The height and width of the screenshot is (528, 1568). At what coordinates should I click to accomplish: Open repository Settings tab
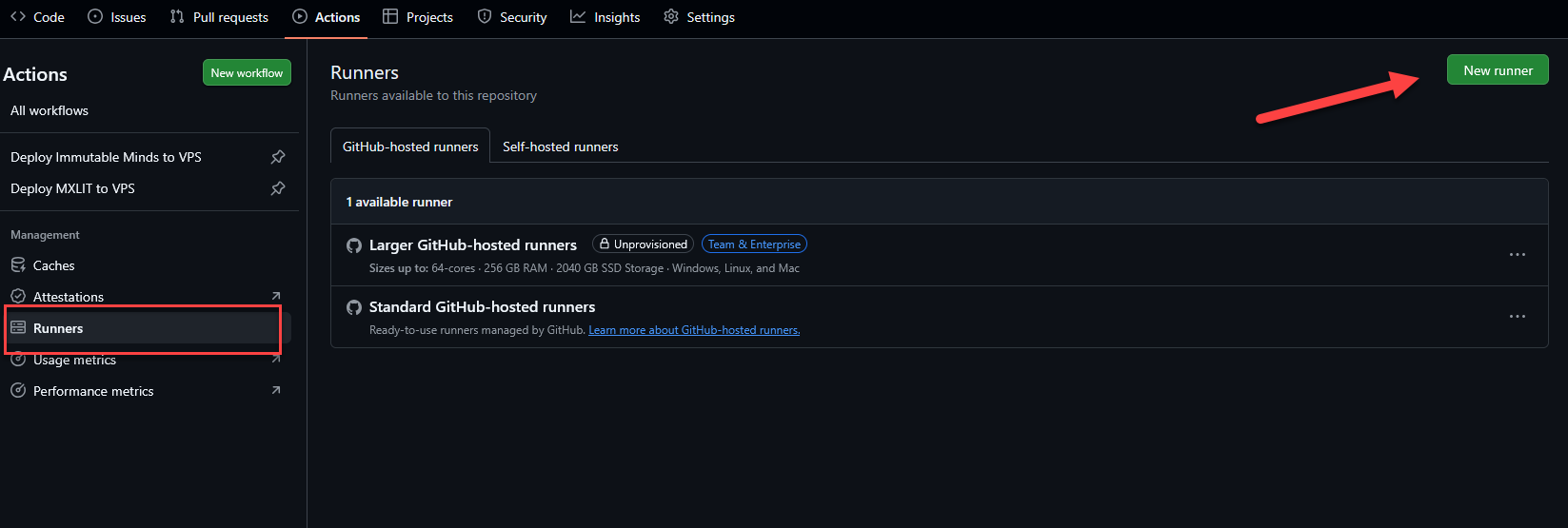point(699,17)
